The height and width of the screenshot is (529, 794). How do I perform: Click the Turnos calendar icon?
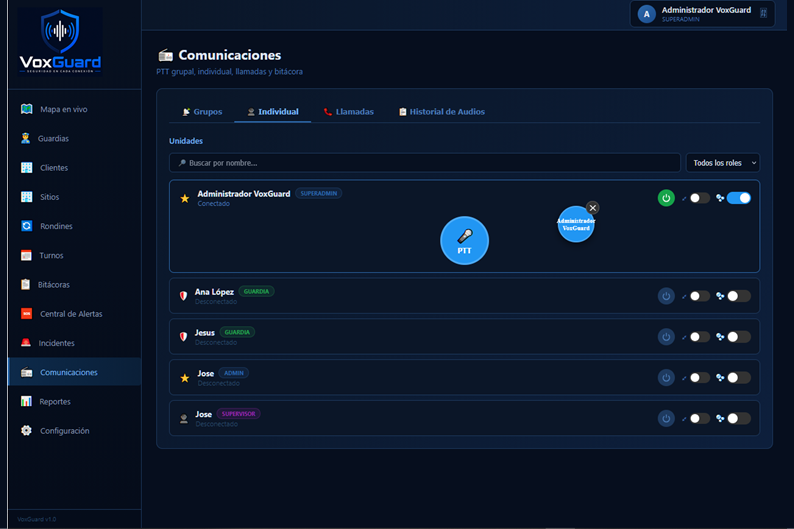(26, 255)
